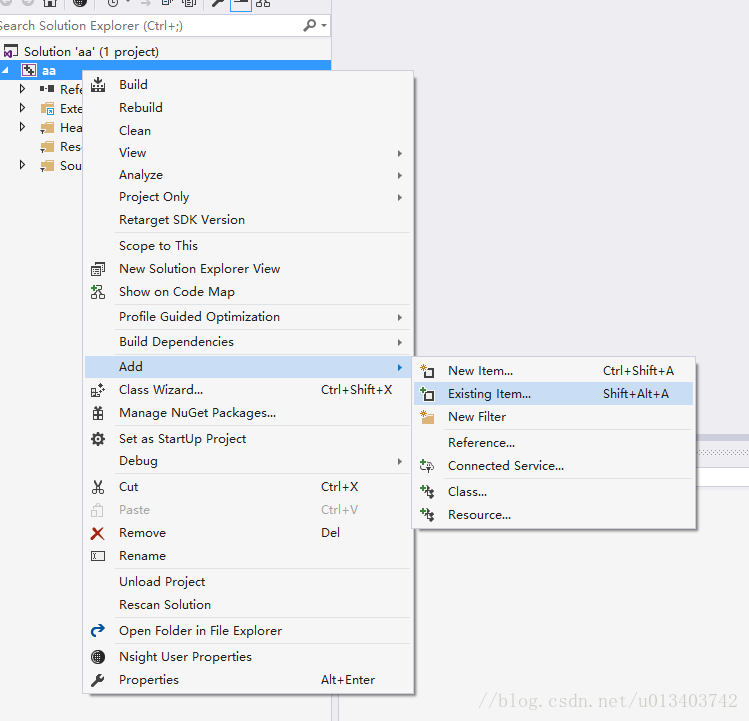Open the Project Only submenu
The height and width of the screenshot is (721, 749).
pos(247,197)
